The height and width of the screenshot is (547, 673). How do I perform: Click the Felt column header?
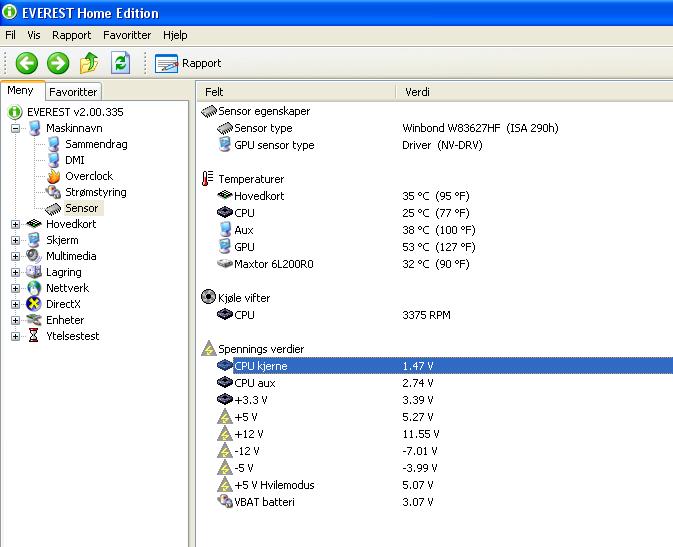pyautogui.click(x=296, y=92)
